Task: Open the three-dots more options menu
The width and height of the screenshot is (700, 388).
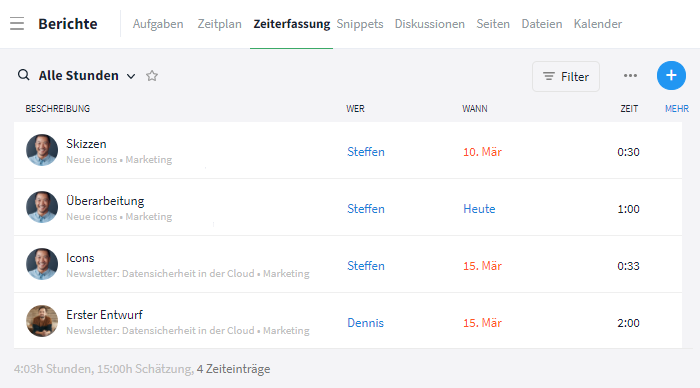Action: tap(630, 75)
